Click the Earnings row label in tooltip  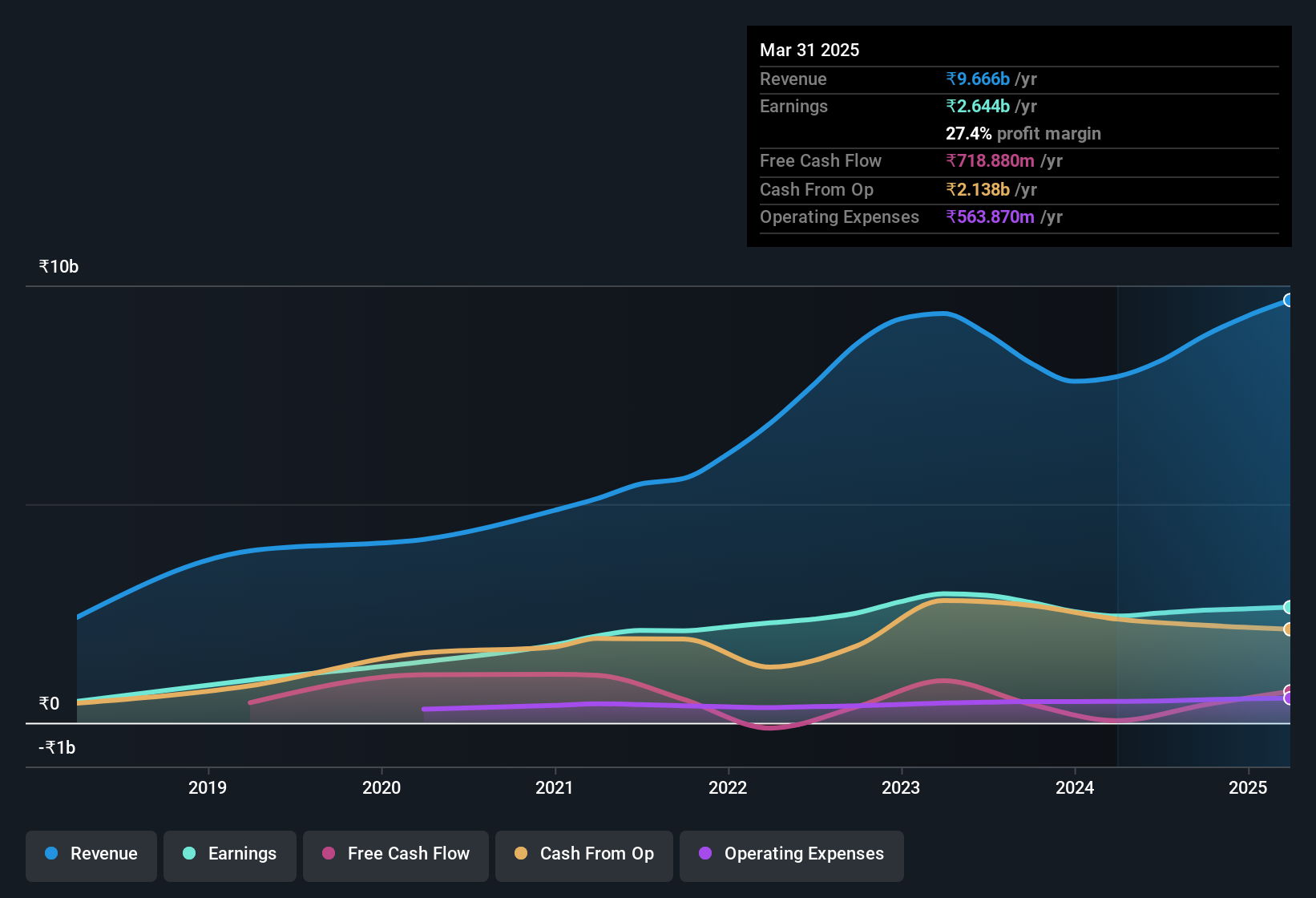(x=793, y=106)
